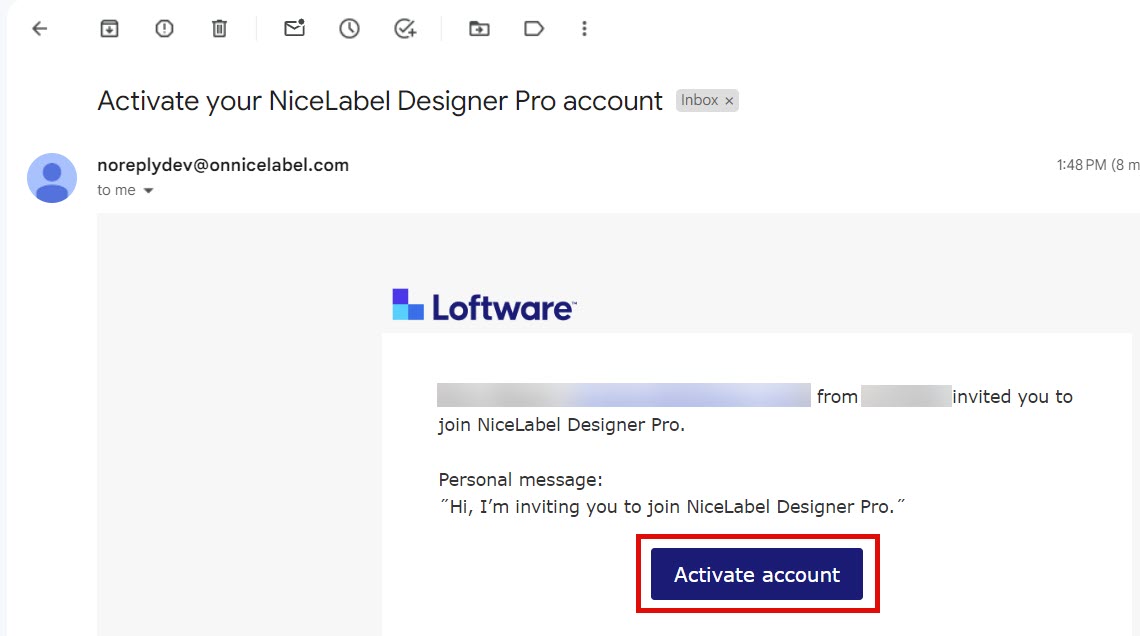Image resolution: width=1140 pixels, height=636 pixels.
Task: Go back to inbox with back arrow
Action: click(40, 29)
